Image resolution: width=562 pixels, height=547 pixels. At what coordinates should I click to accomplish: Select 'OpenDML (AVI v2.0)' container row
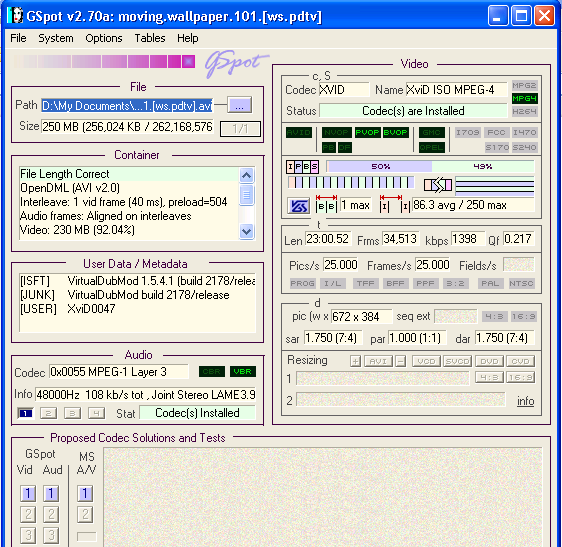(129, 188)
